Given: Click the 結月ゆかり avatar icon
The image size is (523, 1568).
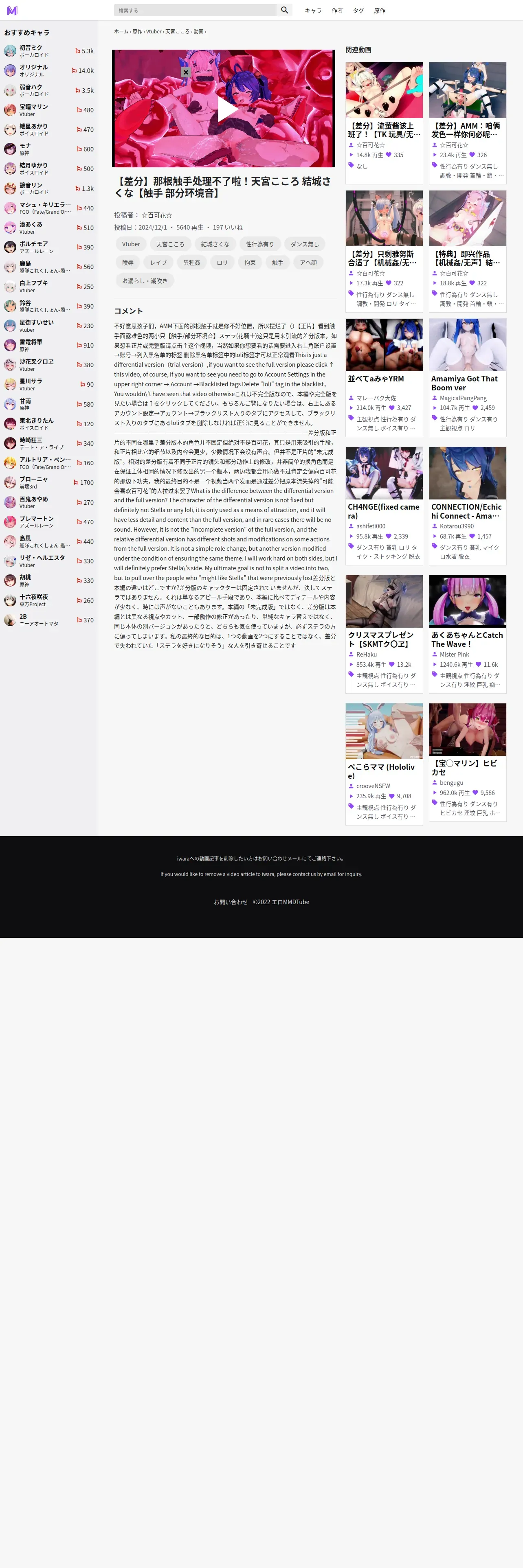Looking at the screenshot, I should [10, 169].
